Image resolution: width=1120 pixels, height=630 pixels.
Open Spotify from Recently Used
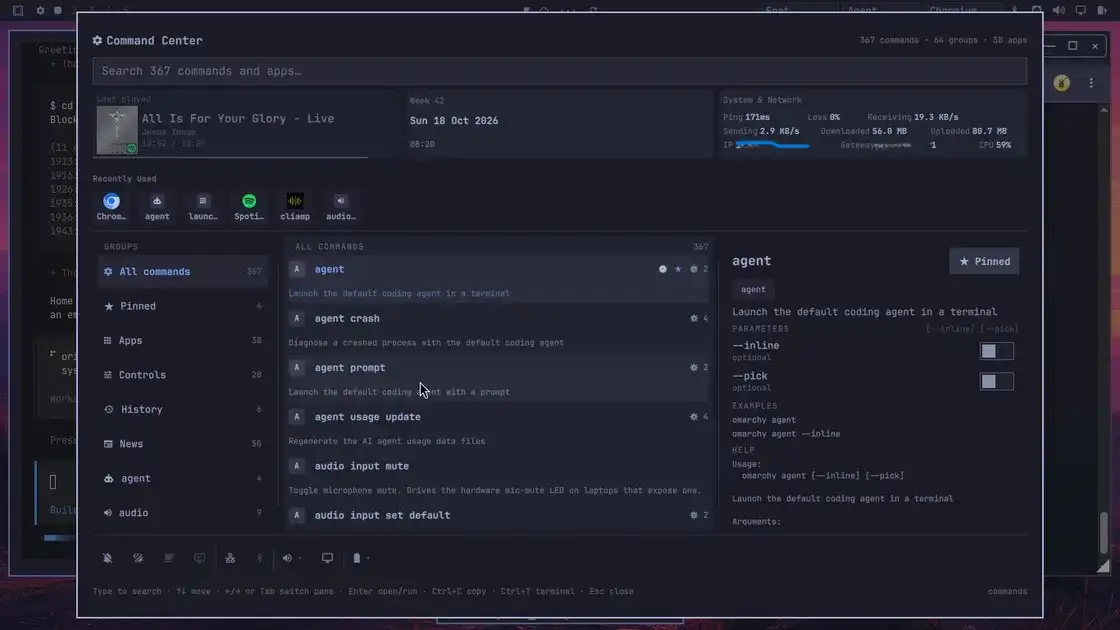pos(249,206)
